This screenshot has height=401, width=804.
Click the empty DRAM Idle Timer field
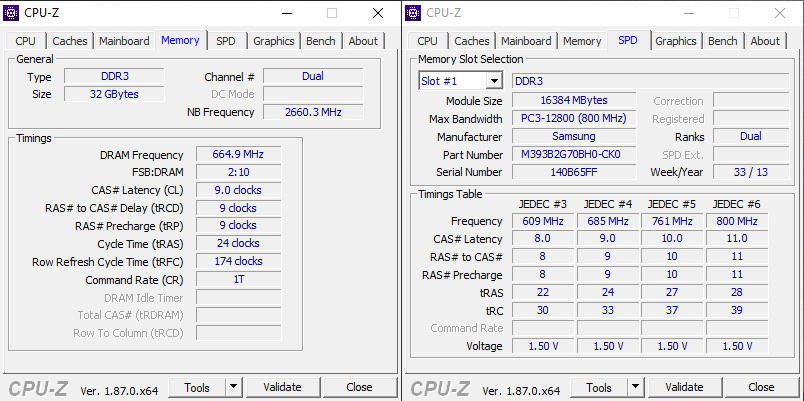[x=238, y=298]
